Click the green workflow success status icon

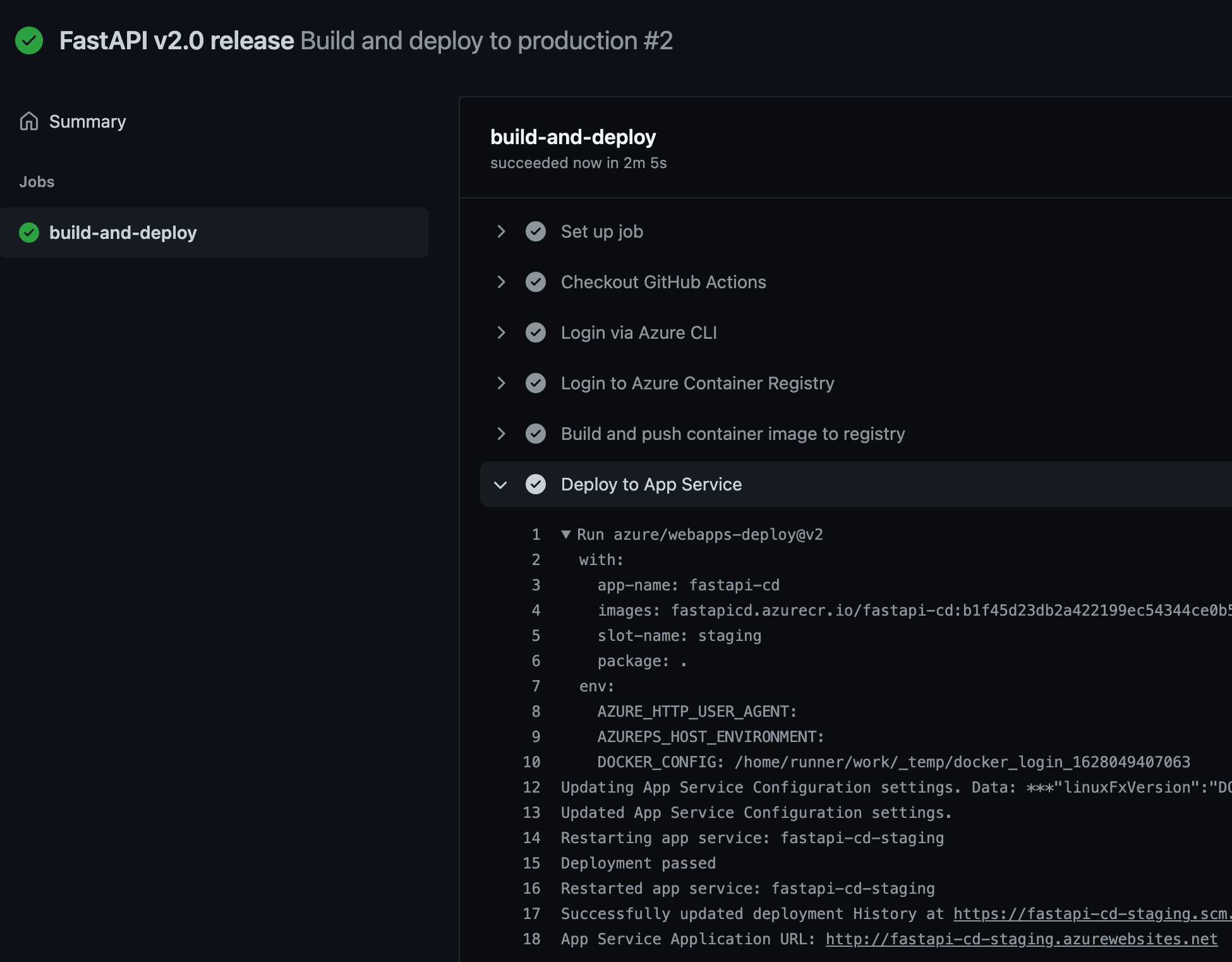[x=29, y=40]
